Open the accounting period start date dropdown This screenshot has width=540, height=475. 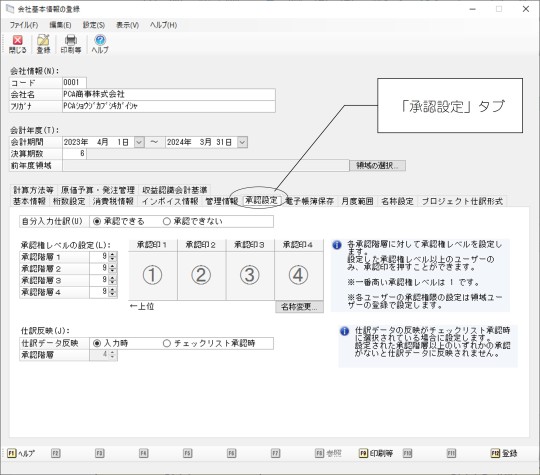point(139,142)
